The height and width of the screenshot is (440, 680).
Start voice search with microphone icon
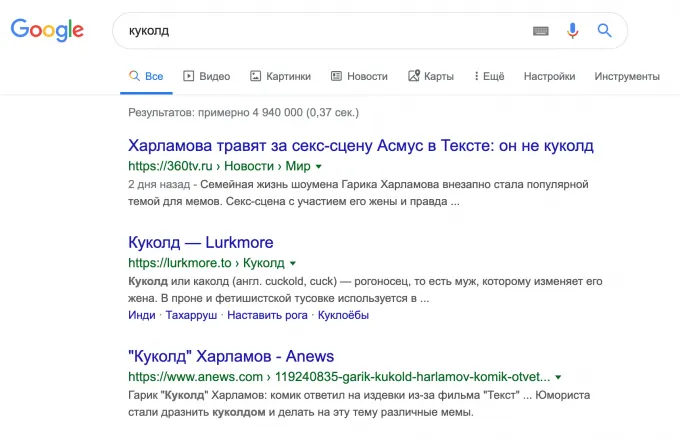coord(572,31)
